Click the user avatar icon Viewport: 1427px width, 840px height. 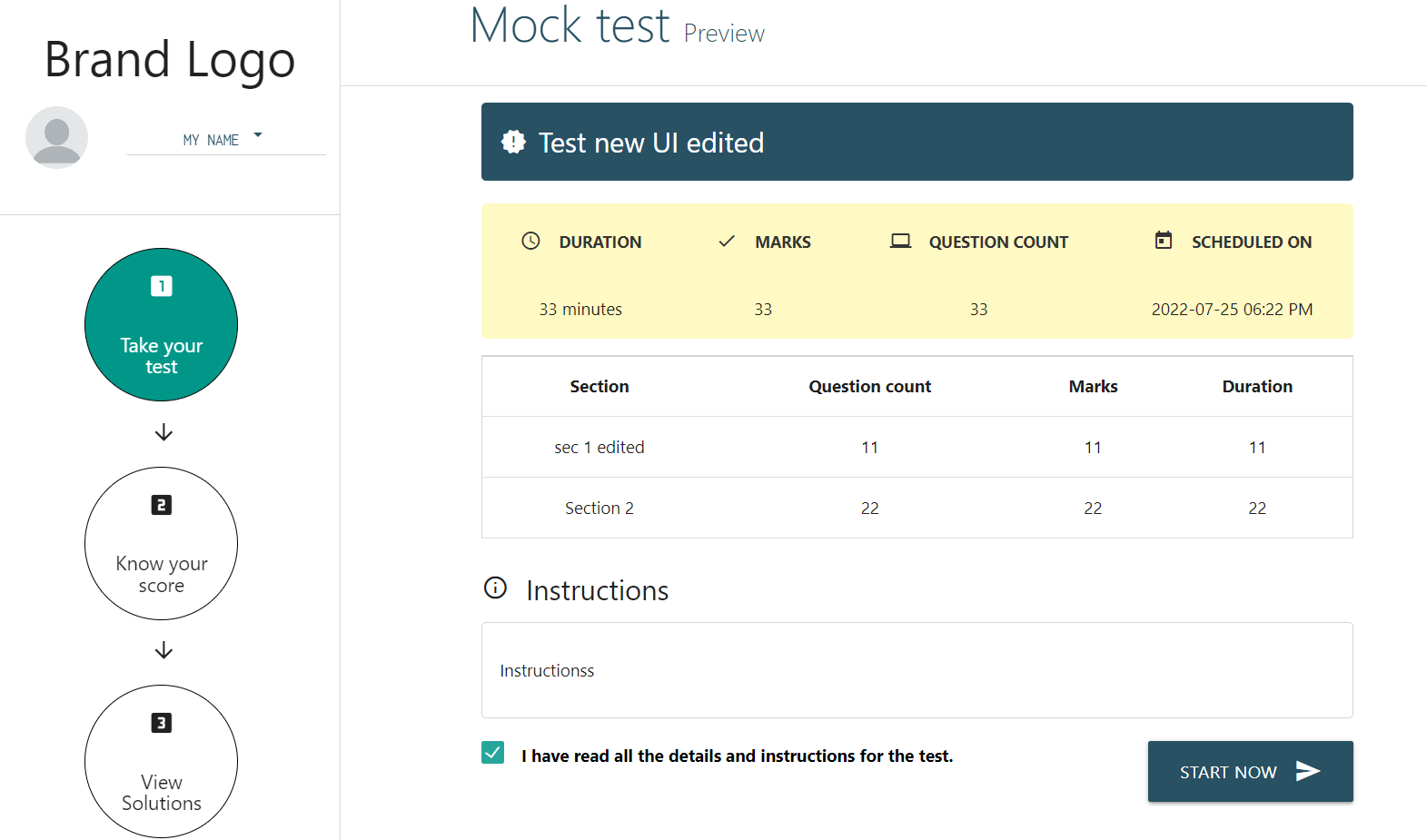click(x=56, y=138)
